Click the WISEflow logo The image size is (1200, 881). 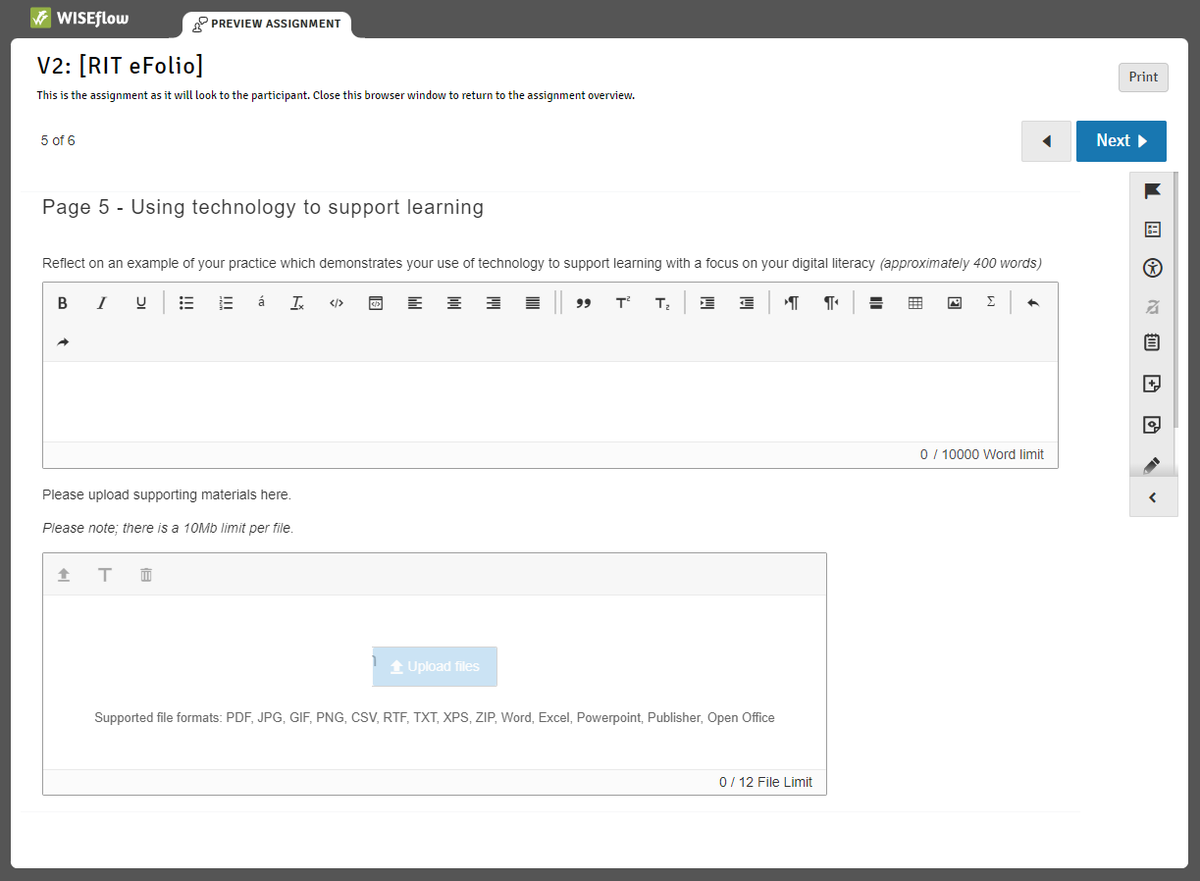(79, 18)
